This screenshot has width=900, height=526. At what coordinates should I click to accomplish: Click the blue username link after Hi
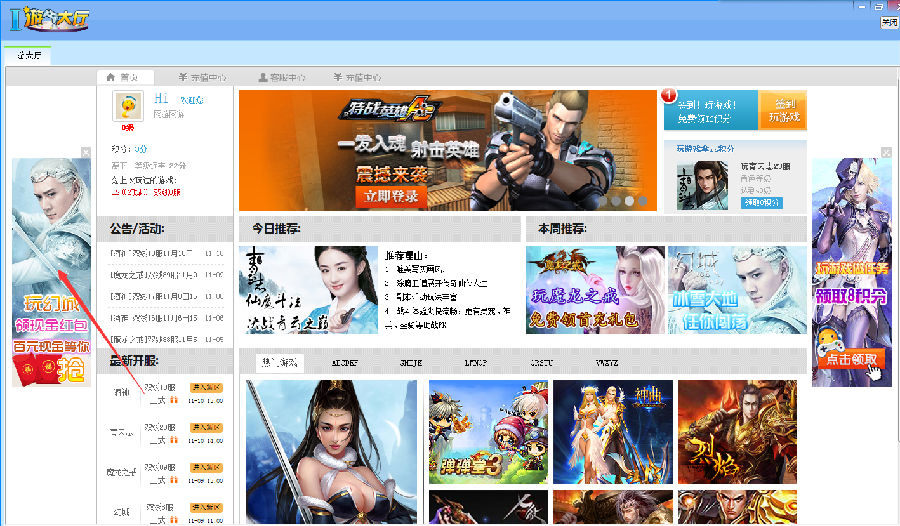192,100
